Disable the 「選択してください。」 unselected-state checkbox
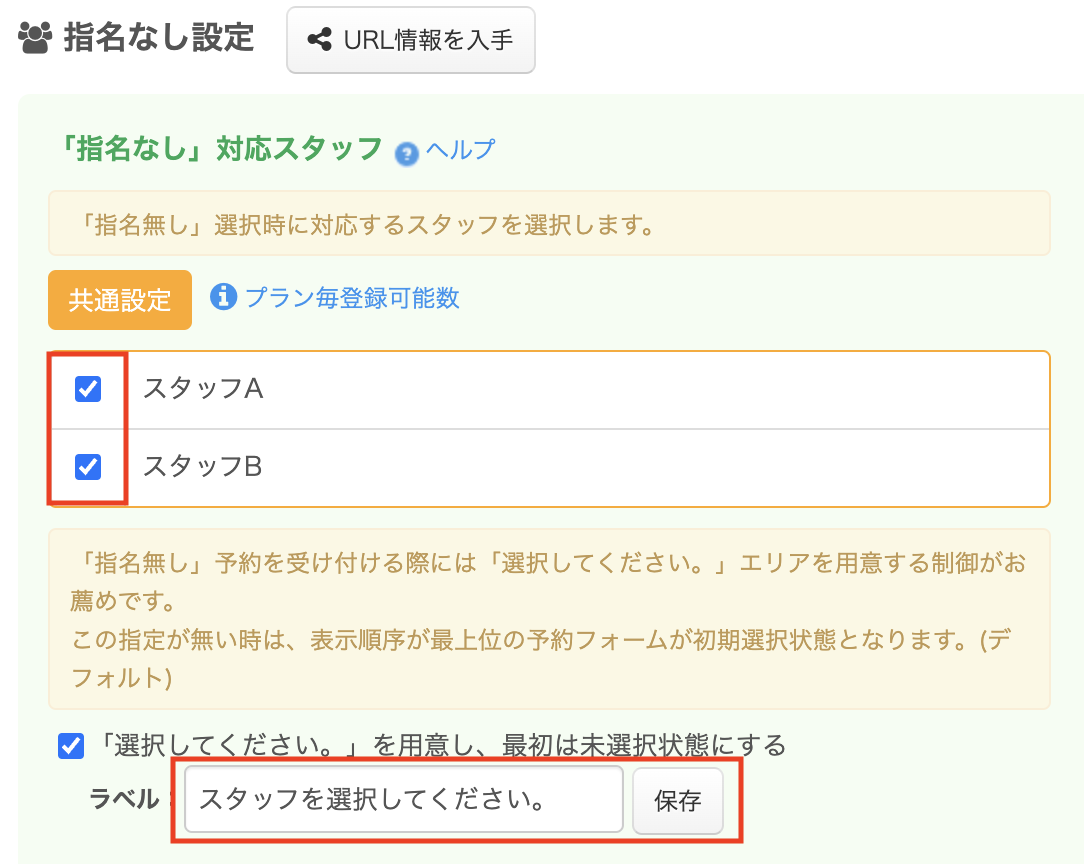Image resolution: width=1084 pixels, height=864 pixels. 71,746
